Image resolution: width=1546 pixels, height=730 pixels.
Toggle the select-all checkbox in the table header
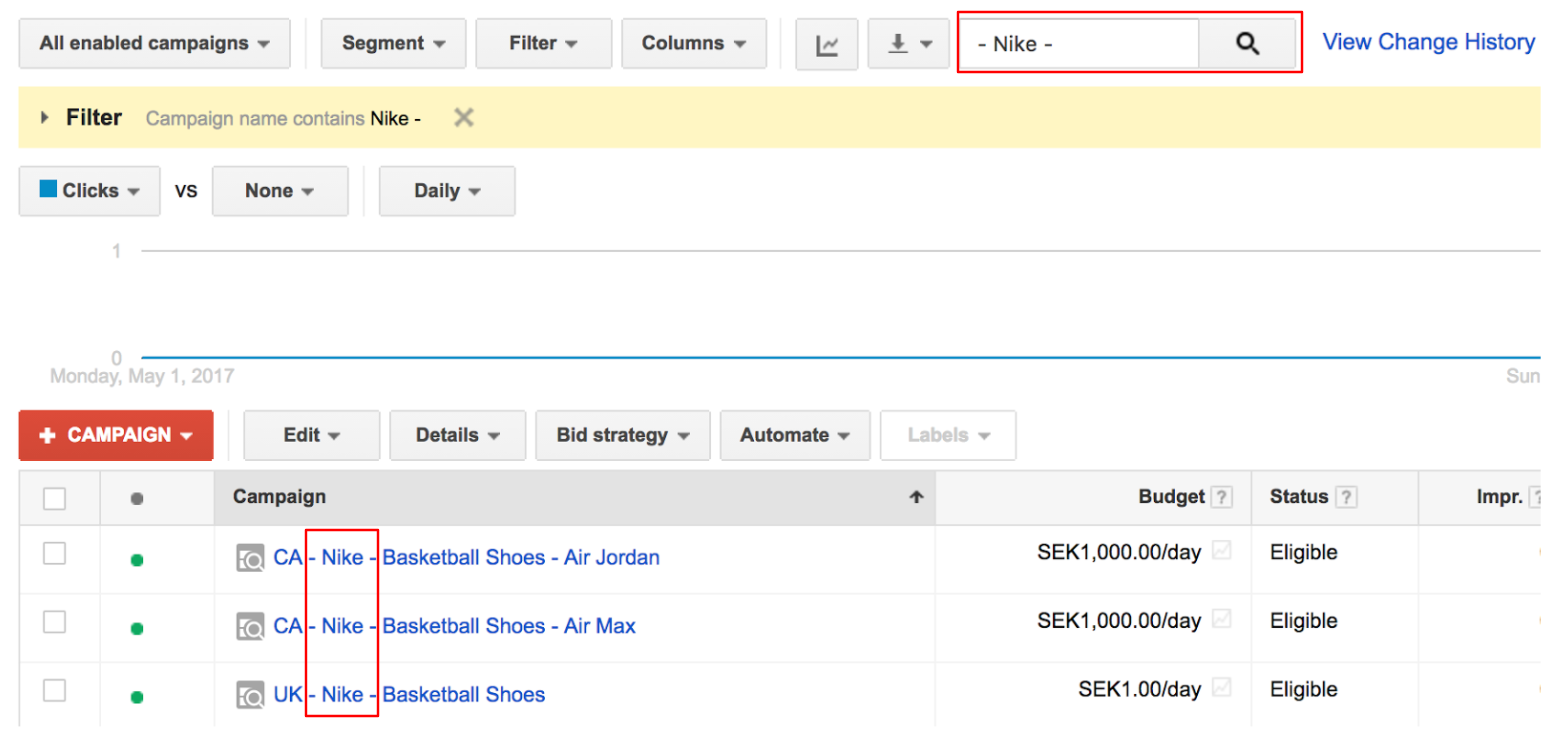click(55, 497)
